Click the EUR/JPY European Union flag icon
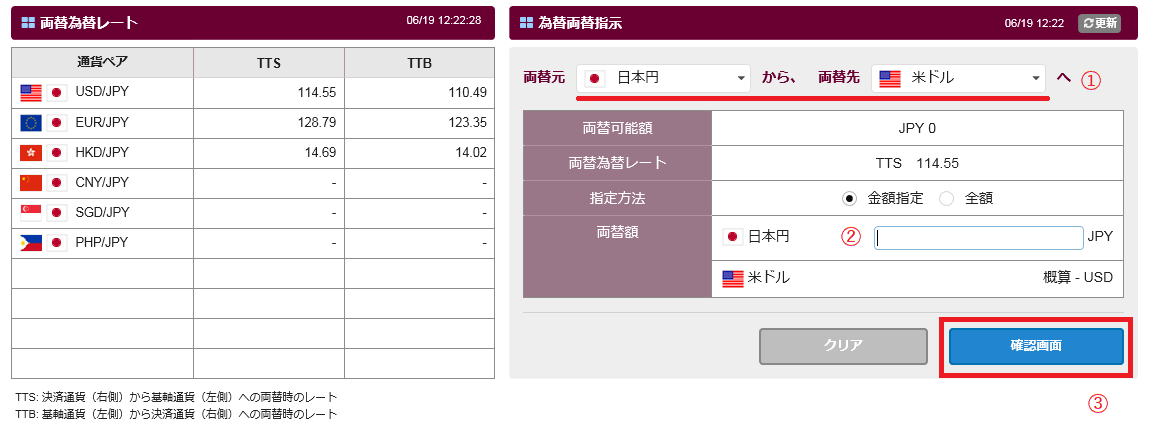This screenshot has height=429, width=1153. coord(31,123)
